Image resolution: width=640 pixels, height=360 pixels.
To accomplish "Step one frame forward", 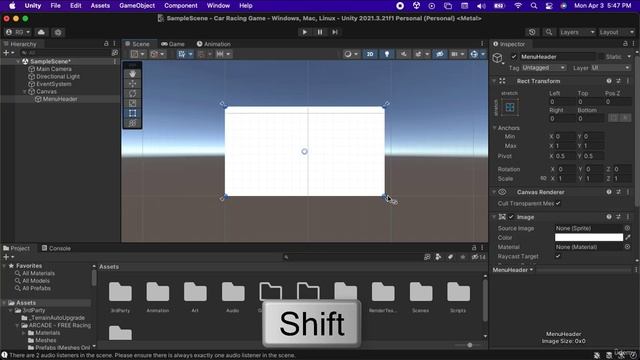I will [x=335, y=32].
